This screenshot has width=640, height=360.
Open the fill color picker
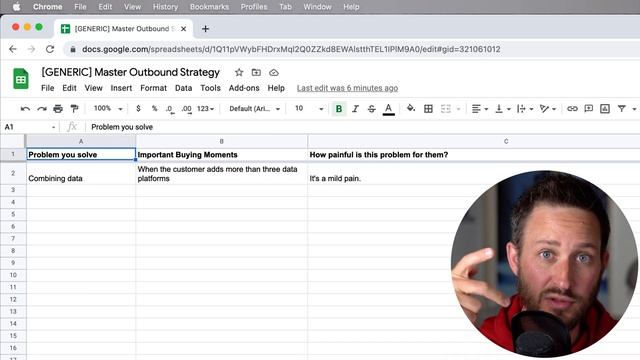pos(411,108)
